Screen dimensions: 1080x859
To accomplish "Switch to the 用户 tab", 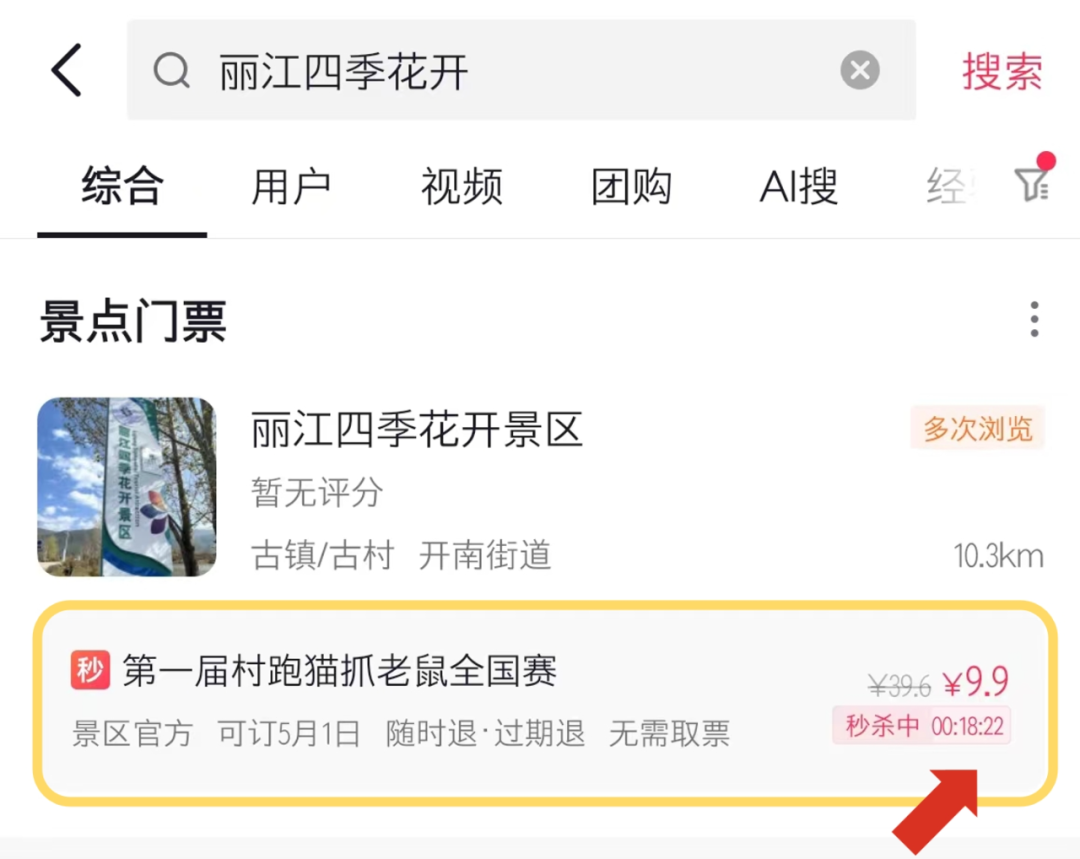I will pos(291,186).
